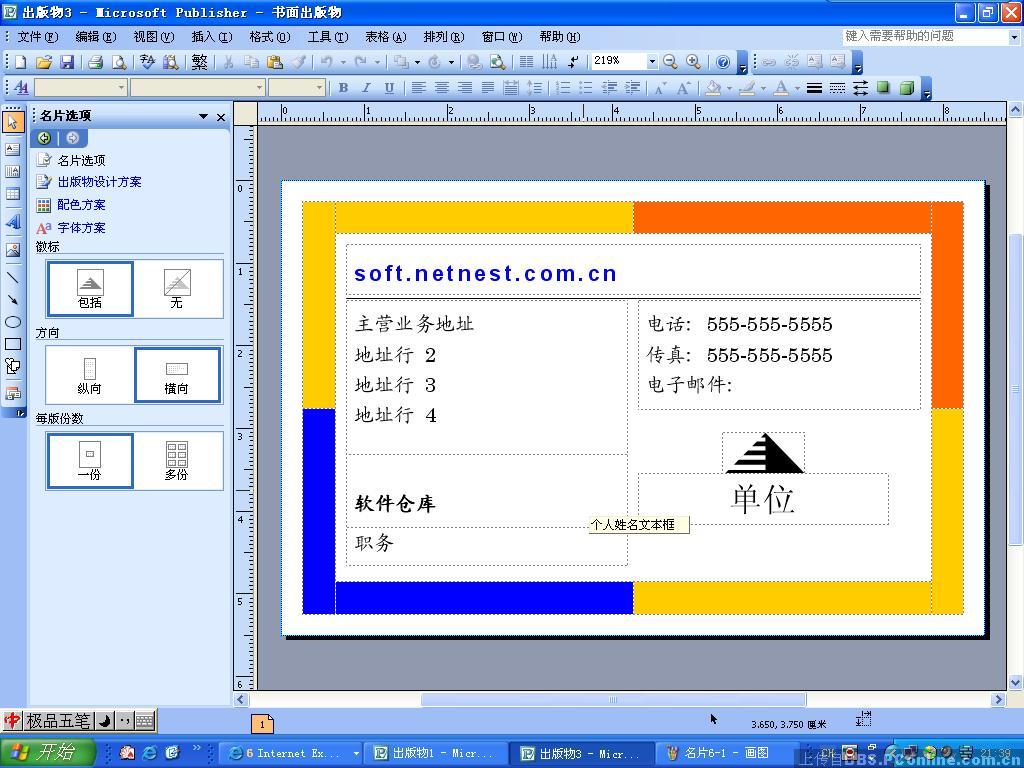Viewport: 1024px width, 768px height.
Task: Select the Arrow drawing tool
Action: click(x=12, y=300)
